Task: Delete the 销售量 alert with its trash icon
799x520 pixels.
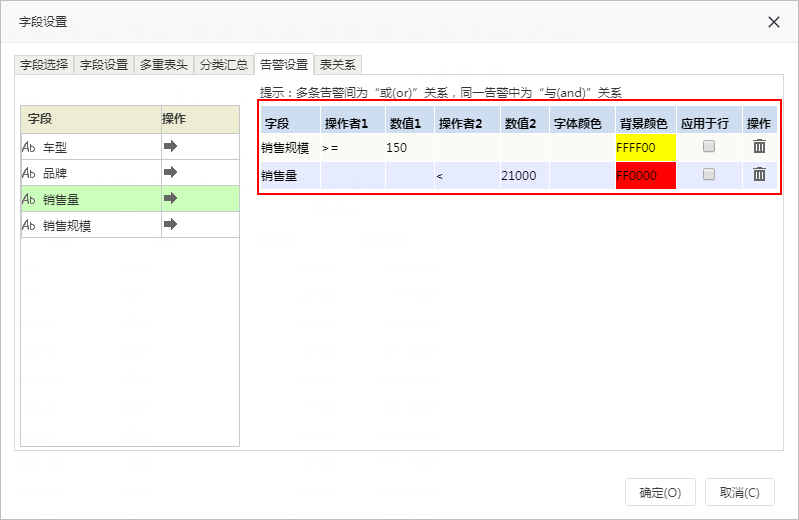Action: 759,174
